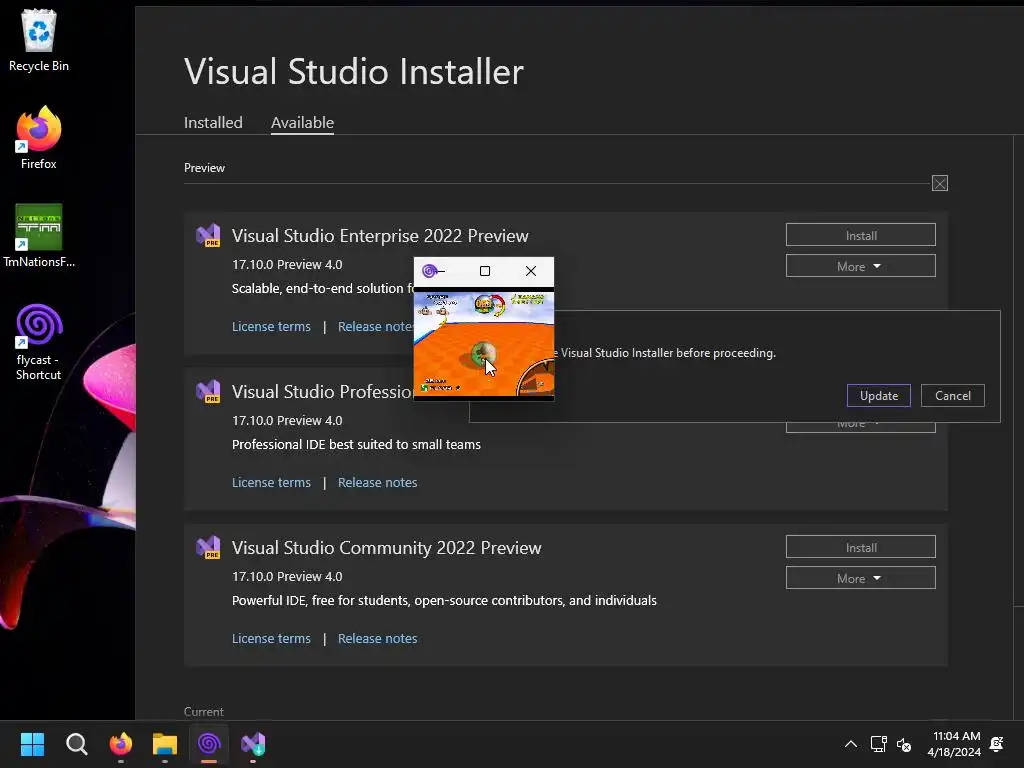Click the 'Preview' section label
The height and width of the screenshot is (768, 1024).
click(x=204, y=168)
